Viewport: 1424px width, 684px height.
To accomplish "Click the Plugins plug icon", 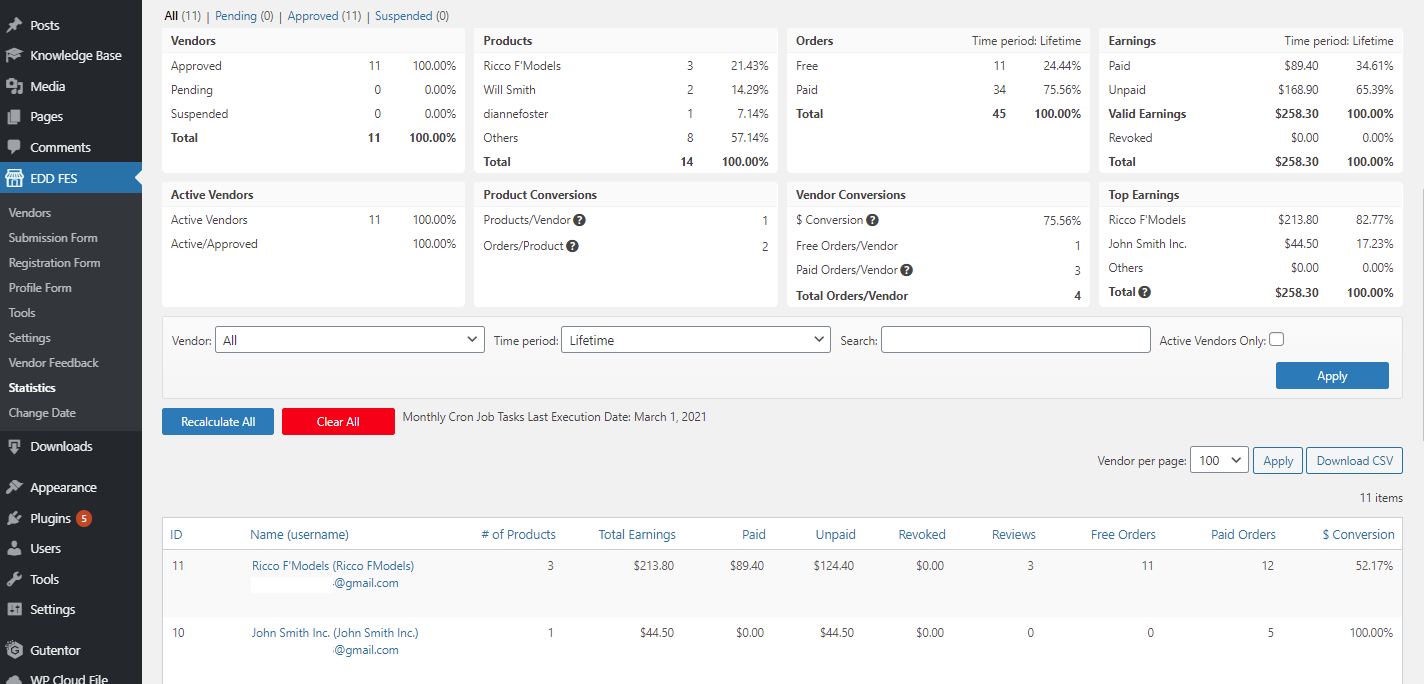I will [14, 518].
